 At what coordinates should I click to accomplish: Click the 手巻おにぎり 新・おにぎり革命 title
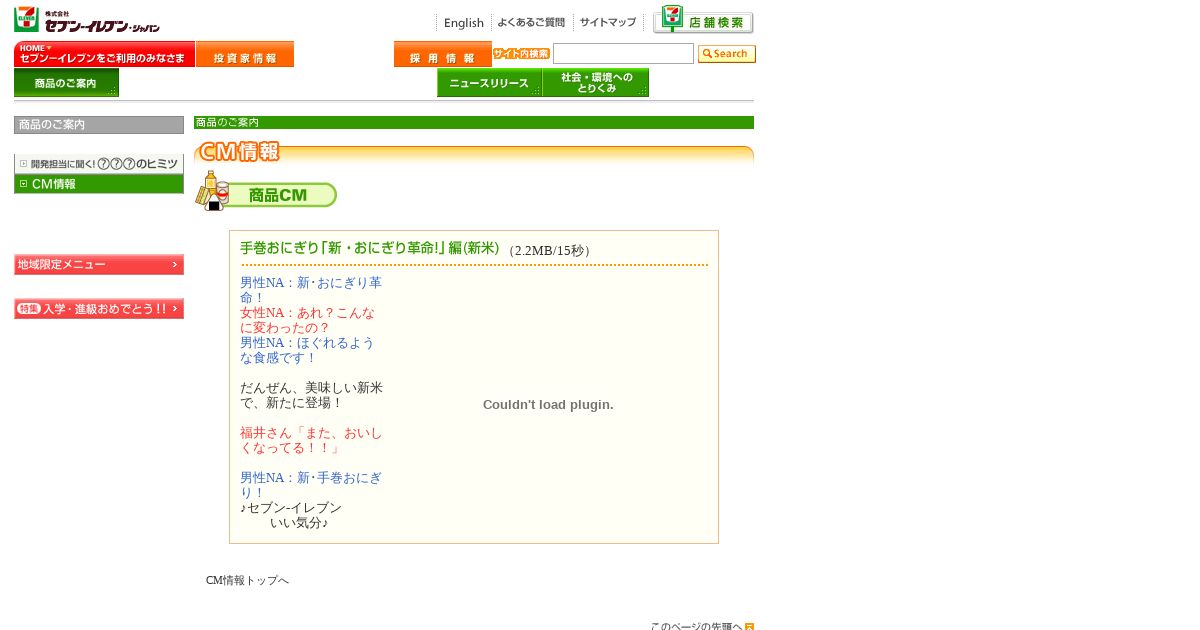(x=369, y=249)
